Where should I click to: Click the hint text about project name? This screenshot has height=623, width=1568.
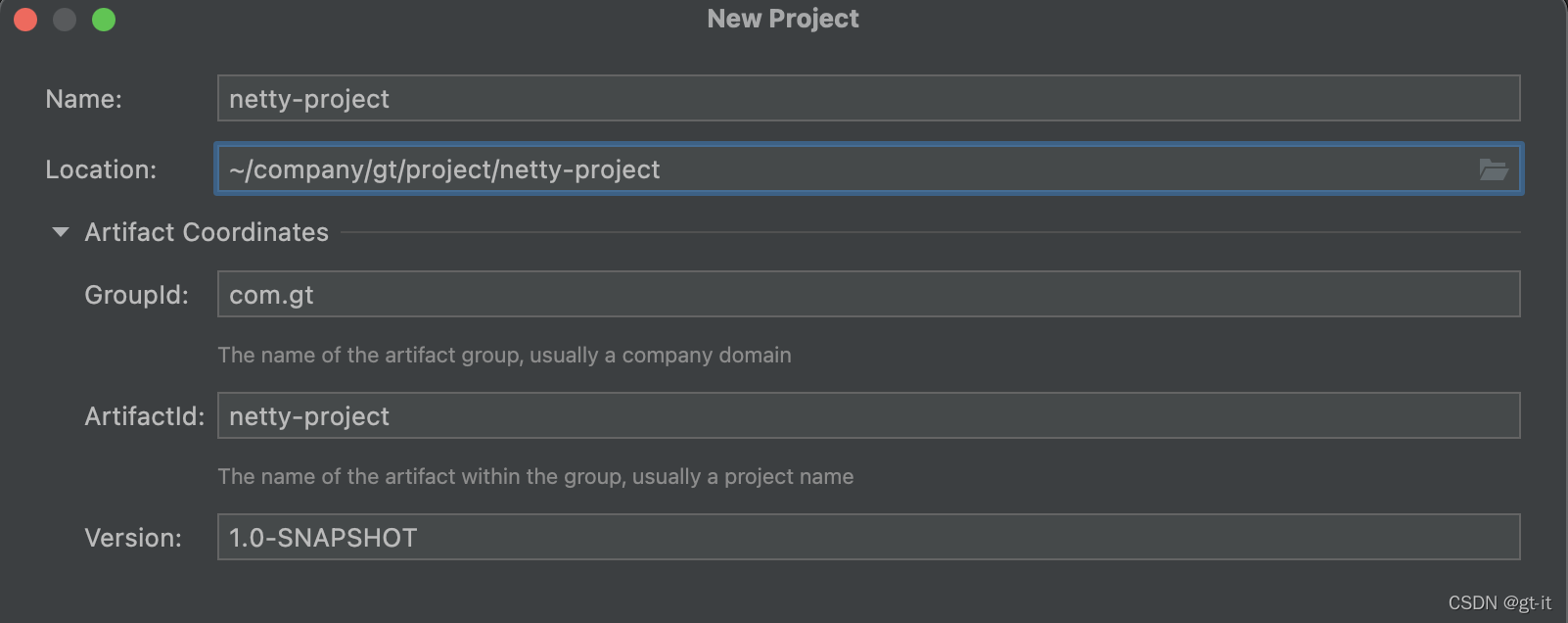click(x=535, y=476)
